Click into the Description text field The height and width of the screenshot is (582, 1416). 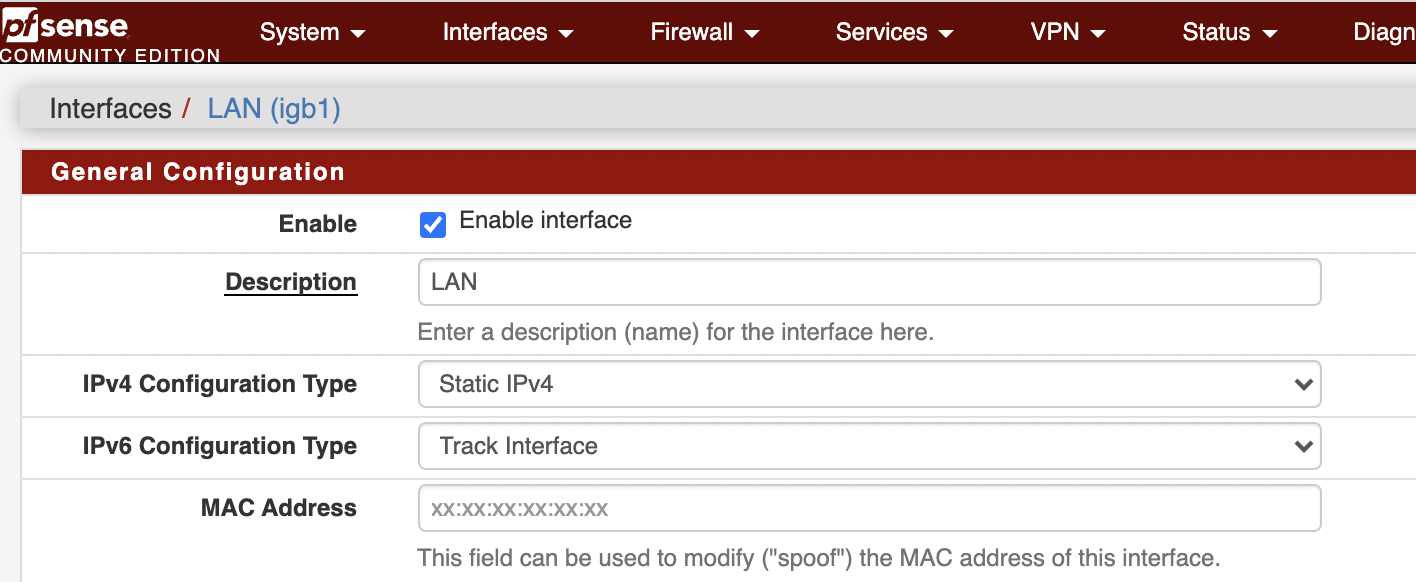869,282
